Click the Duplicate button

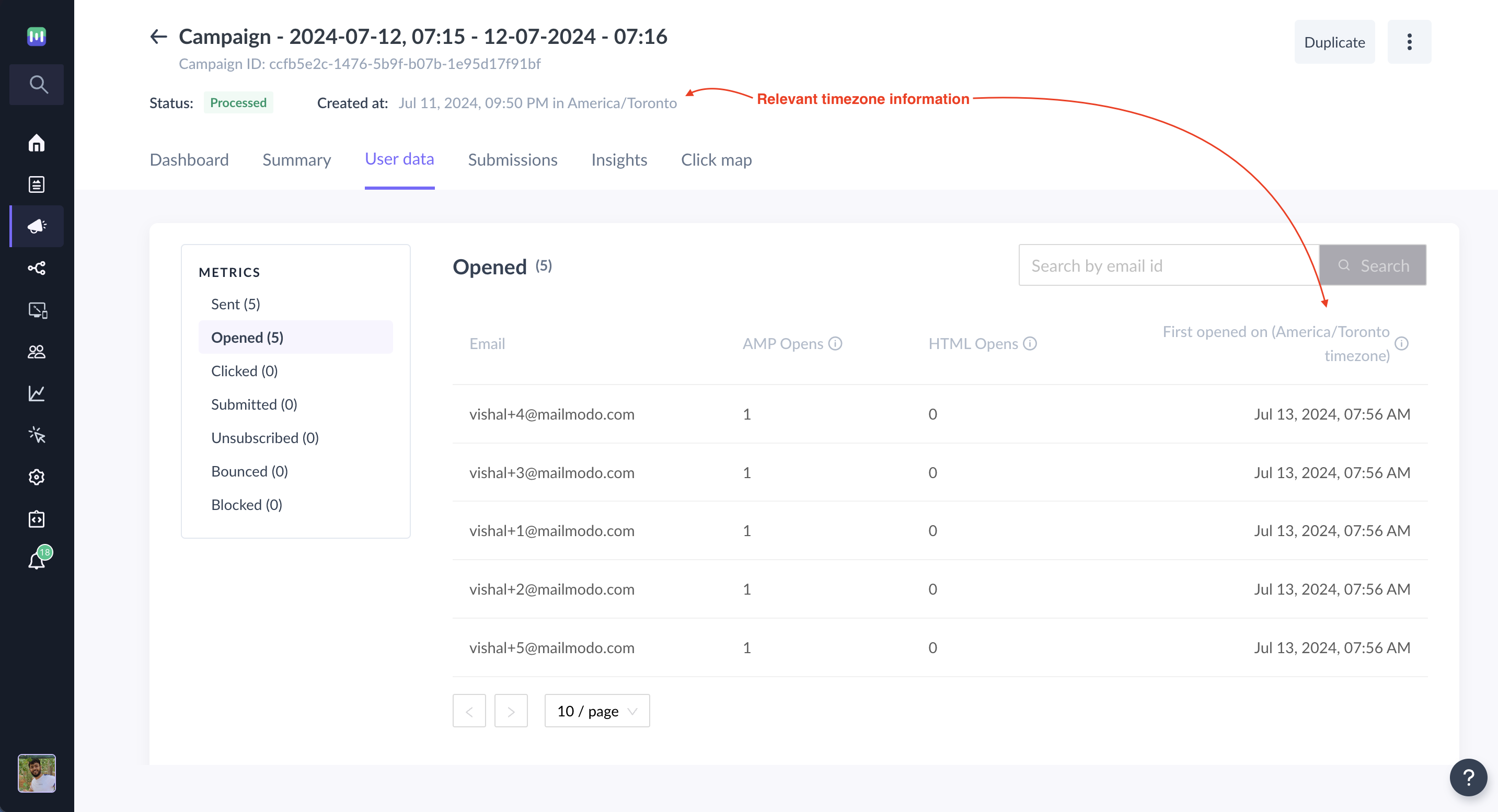(1335, 41)
